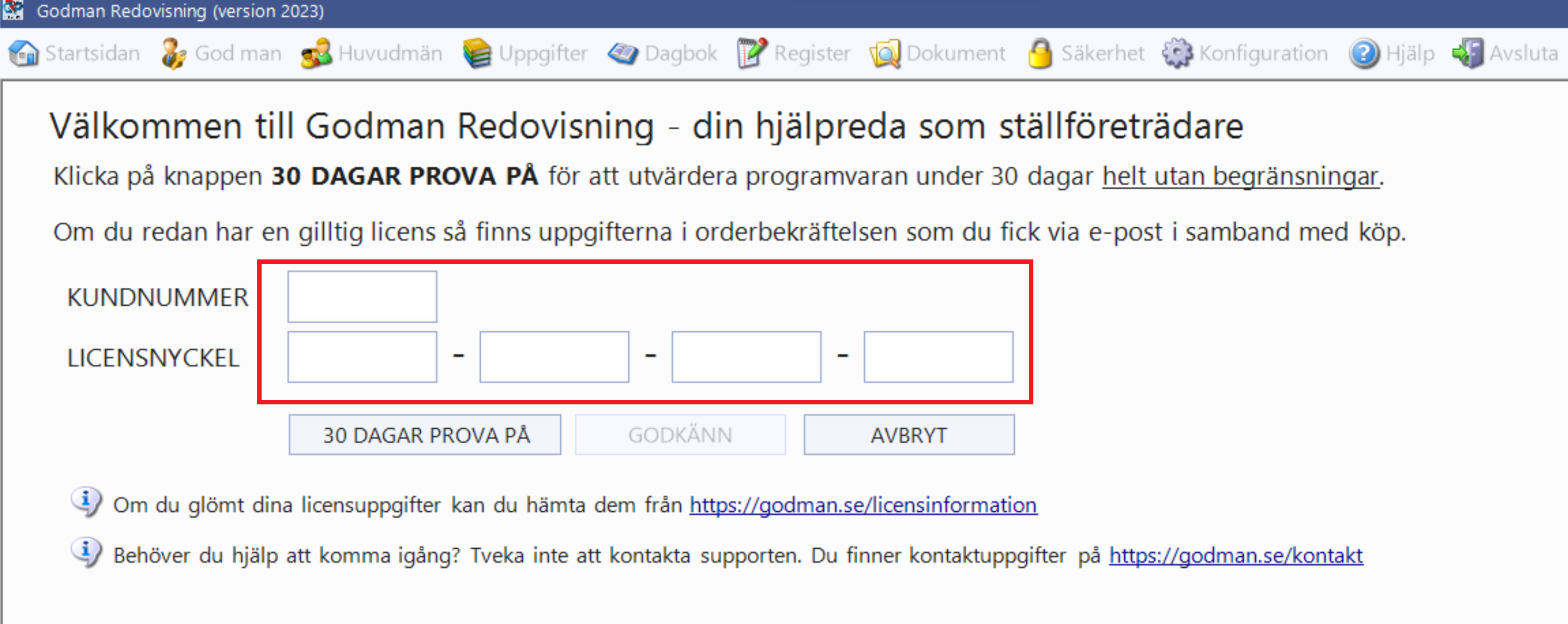The height and width of the screenshot is (624, 1568).
Task: Open the Huvudmän menu label
Action: pos(390,53)
